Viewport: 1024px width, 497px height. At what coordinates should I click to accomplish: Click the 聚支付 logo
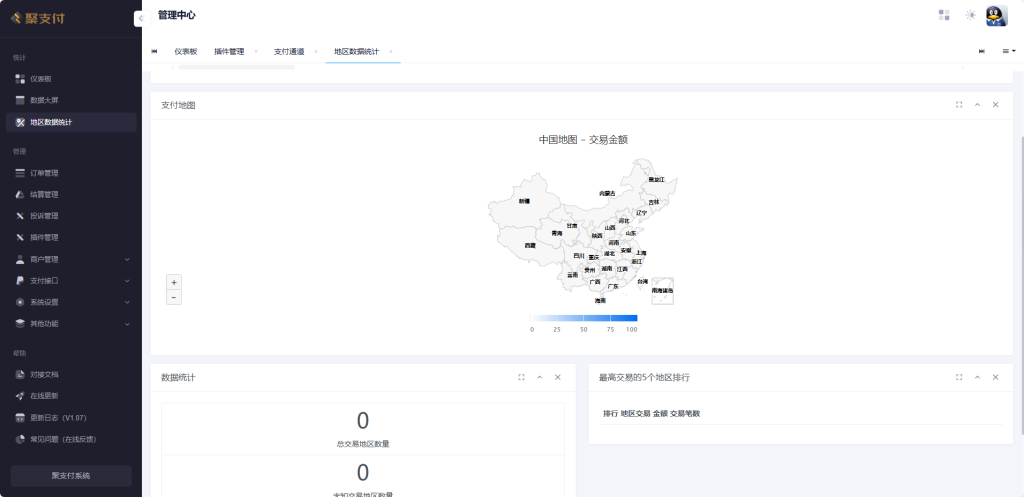click(x=38, y=18)
